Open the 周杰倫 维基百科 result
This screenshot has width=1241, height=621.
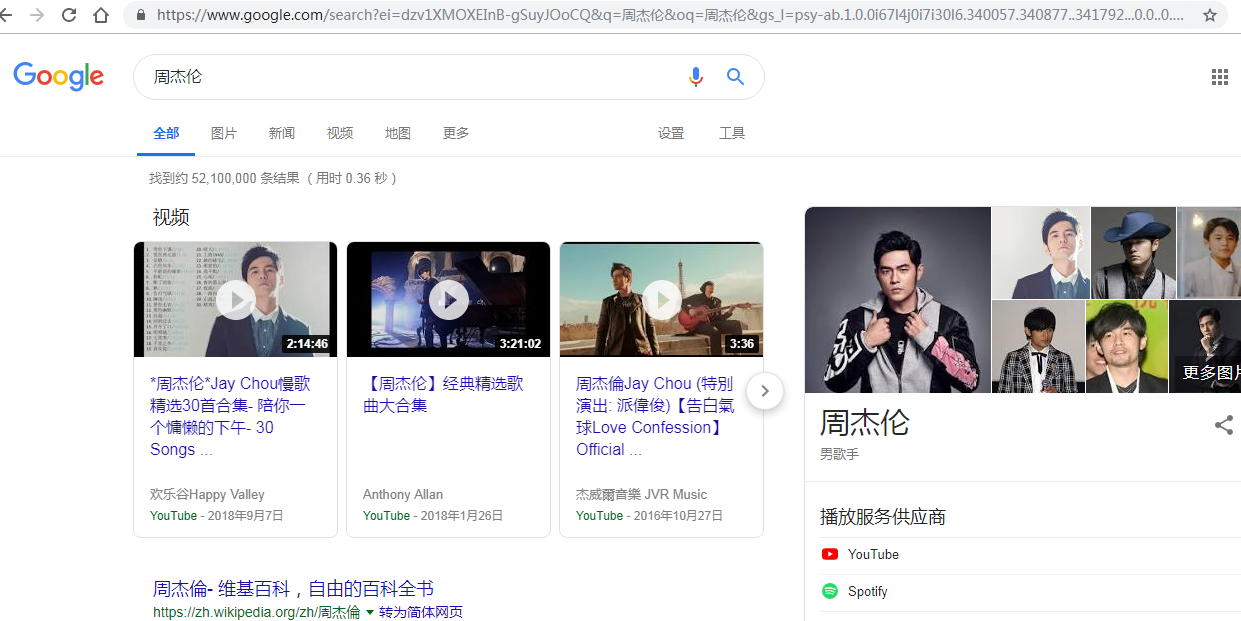coord(293,589)
